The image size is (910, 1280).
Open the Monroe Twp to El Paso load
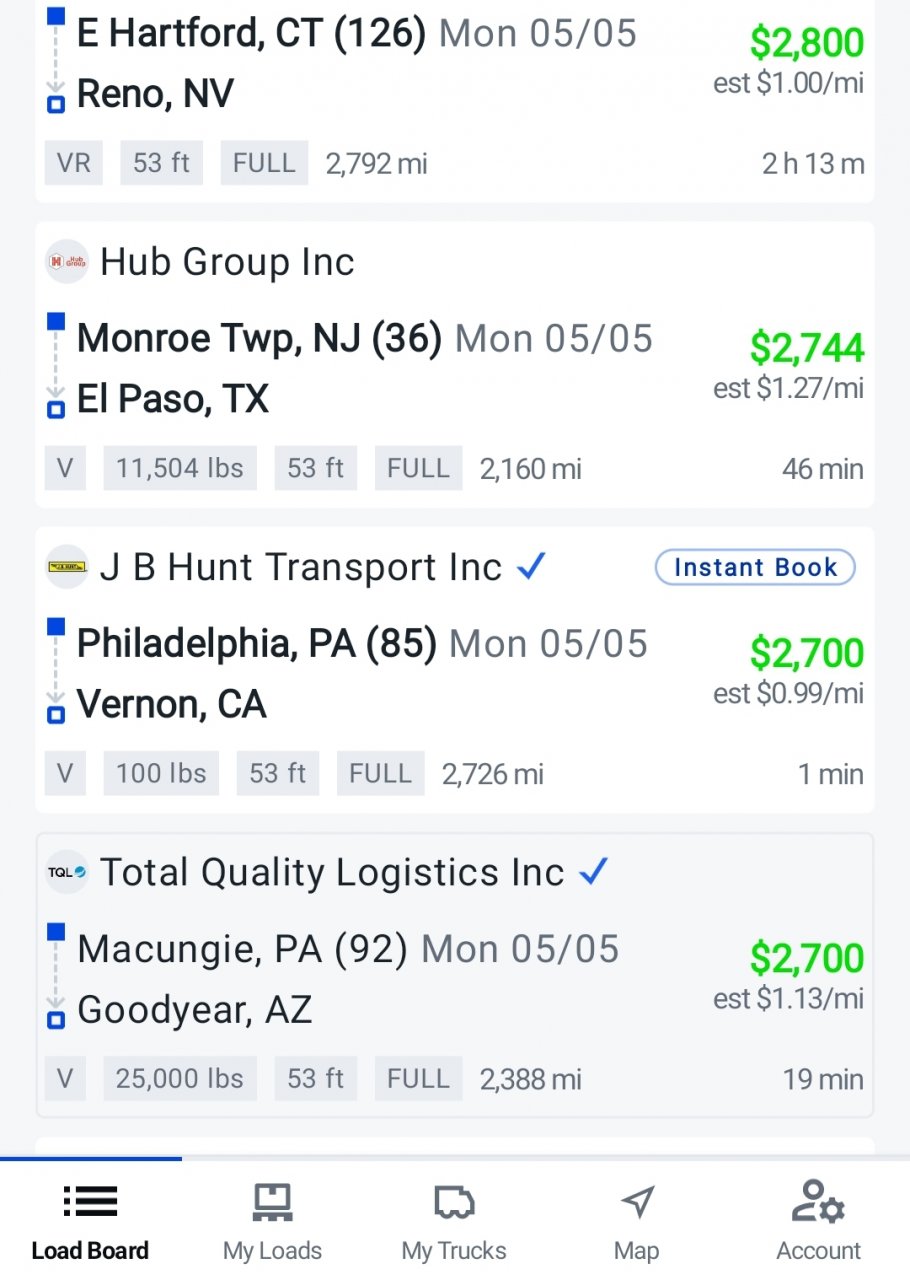point(455,365)
